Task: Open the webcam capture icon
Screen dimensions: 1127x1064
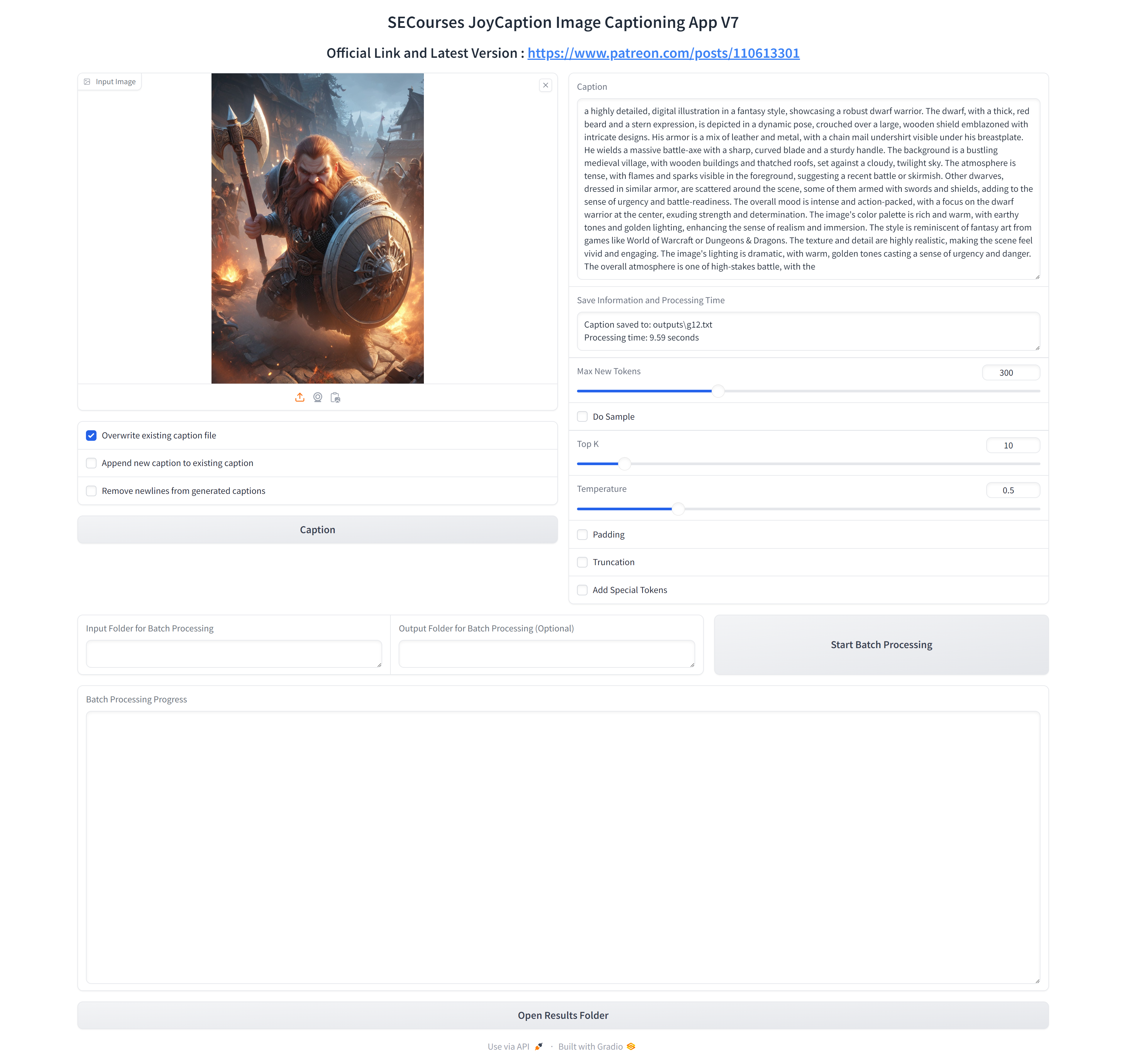Action: [x=318, y=397]
